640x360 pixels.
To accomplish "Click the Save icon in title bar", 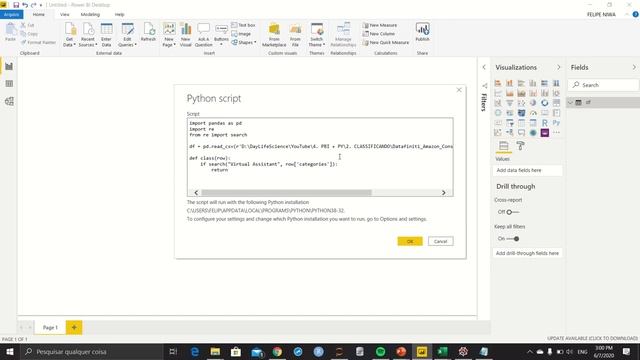I will (x=16, y=5).
